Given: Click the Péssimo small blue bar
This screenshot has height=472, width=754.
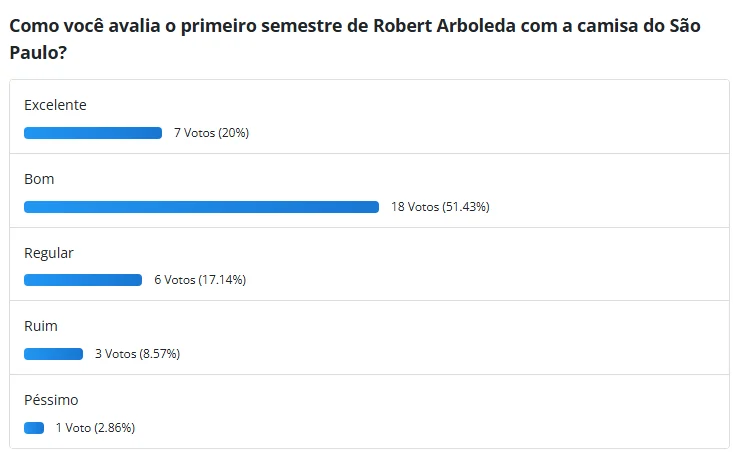Looking at the screenshot, I should (34, 428).
